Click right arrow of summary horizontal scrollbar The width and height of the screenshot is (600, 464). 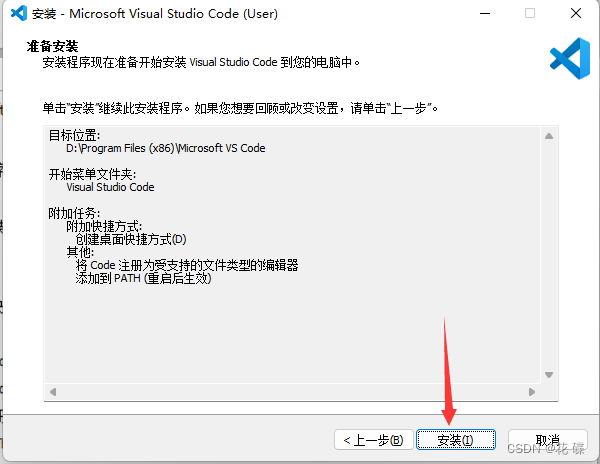pos(532,392)
